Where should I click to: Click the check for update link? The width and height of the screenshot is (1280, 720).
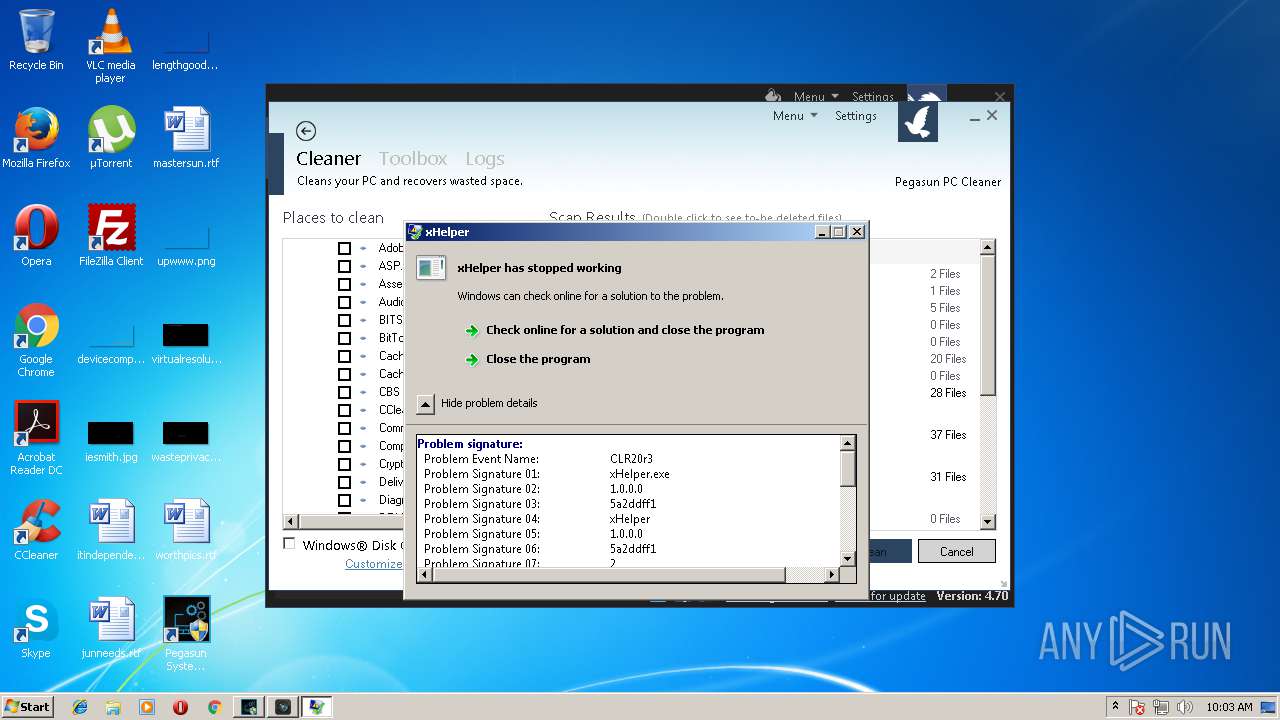pos(897,596)
